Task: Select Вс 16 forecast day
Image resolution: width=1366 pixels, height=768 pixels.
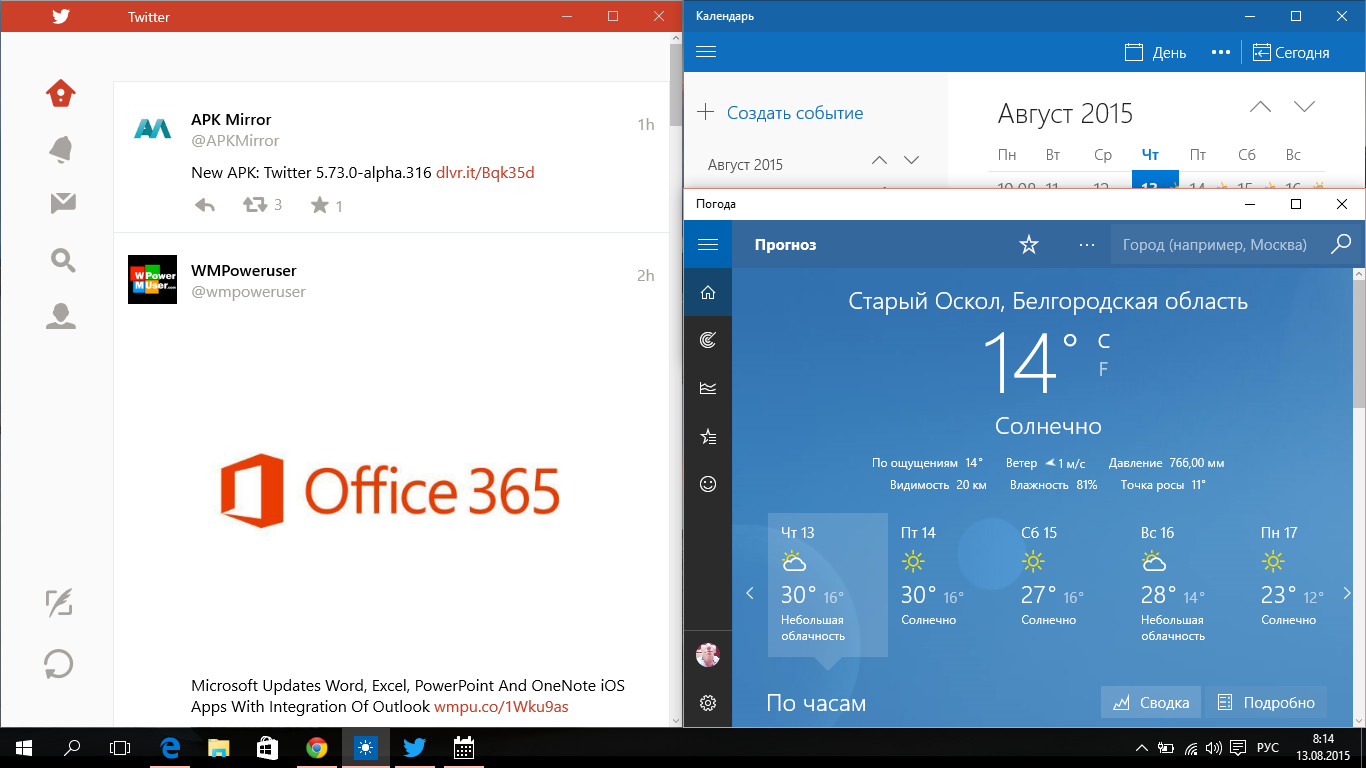Action: tap(1188, 585)
